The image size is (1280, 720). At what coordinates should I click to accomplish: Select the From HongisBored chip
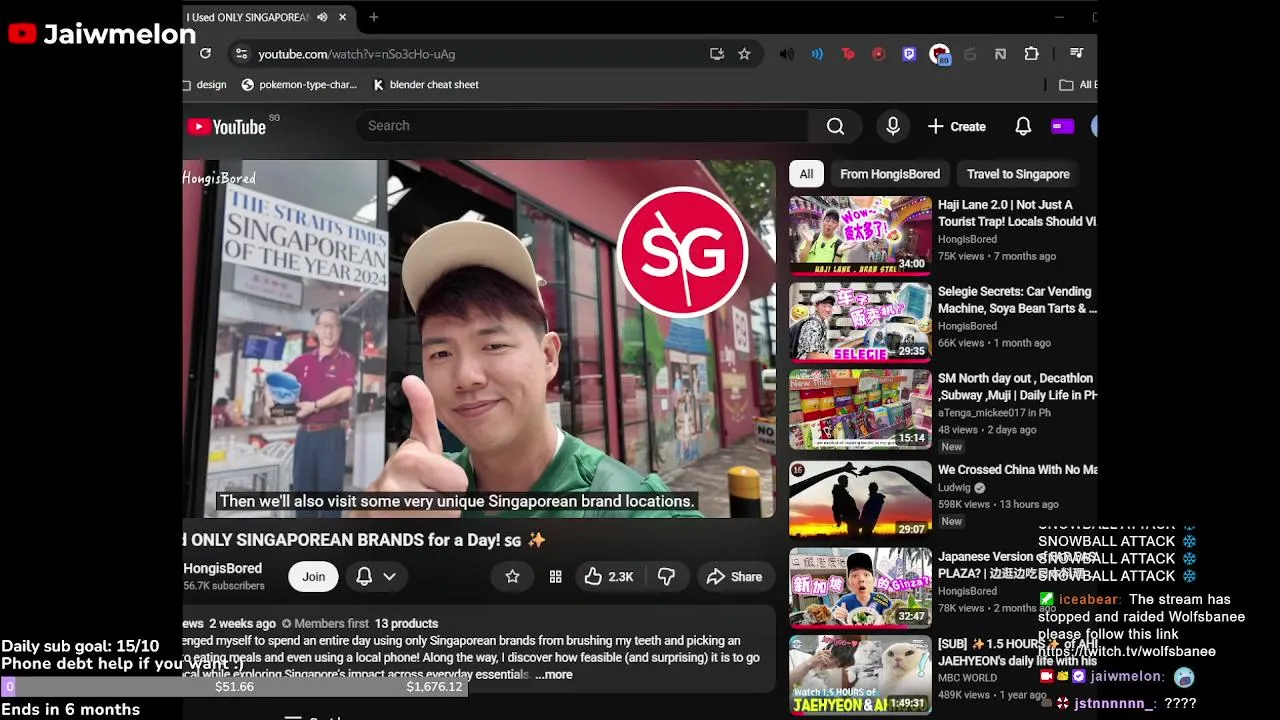click(x=890, y=174)
